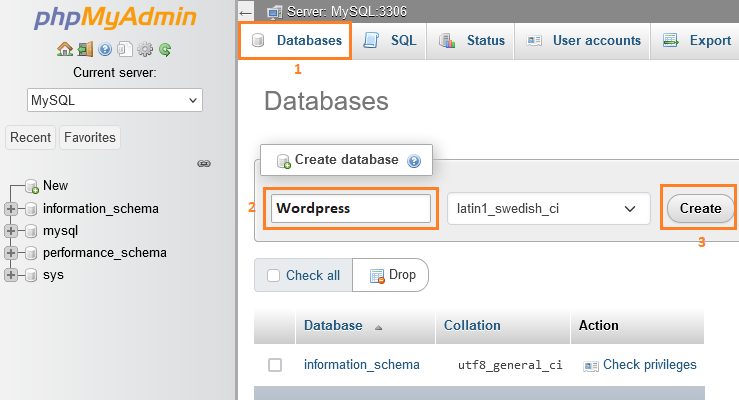Image resolution: width=739 pixels, height=400 pixels.
Task: Tick the information_schema row checkbox
Action: pos(275,365)
